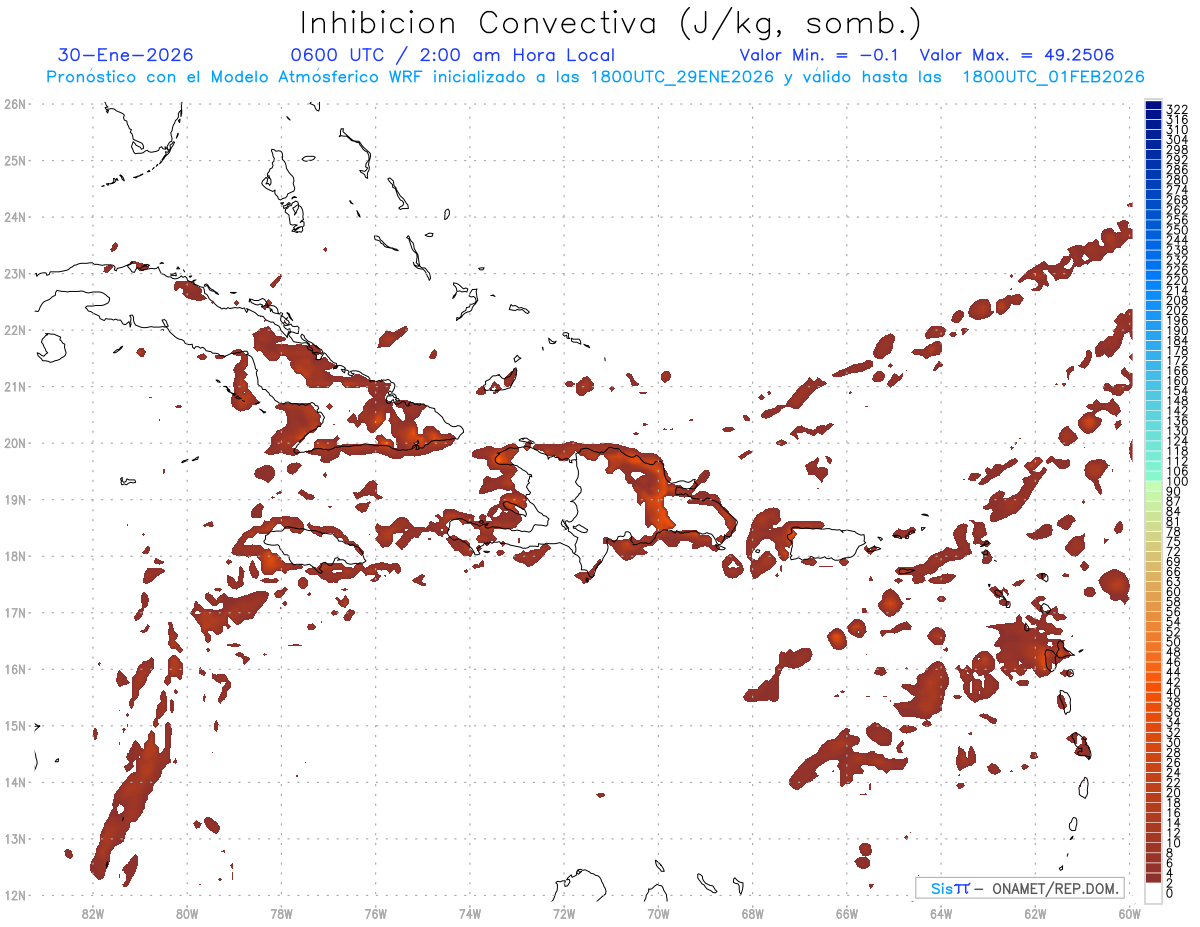
Task: Click the 62W longitude label
Action: pyautogui.click(x=1035, y=913)
